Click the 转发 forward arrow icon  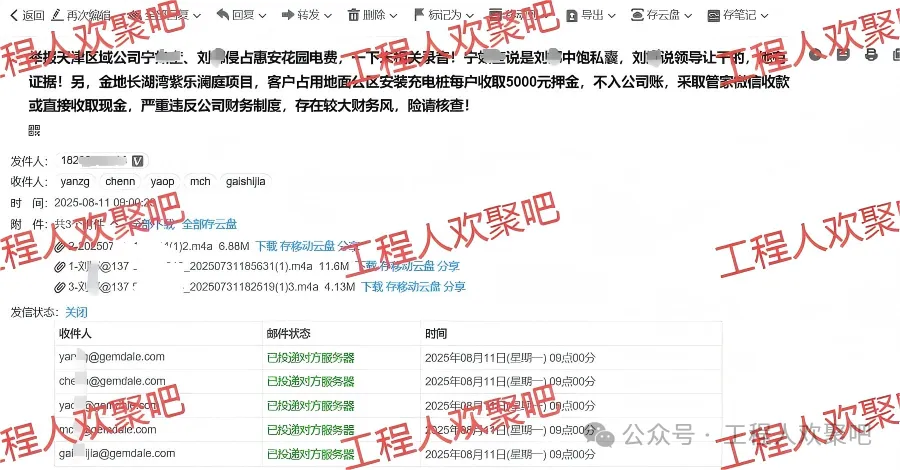coord(288,15)
